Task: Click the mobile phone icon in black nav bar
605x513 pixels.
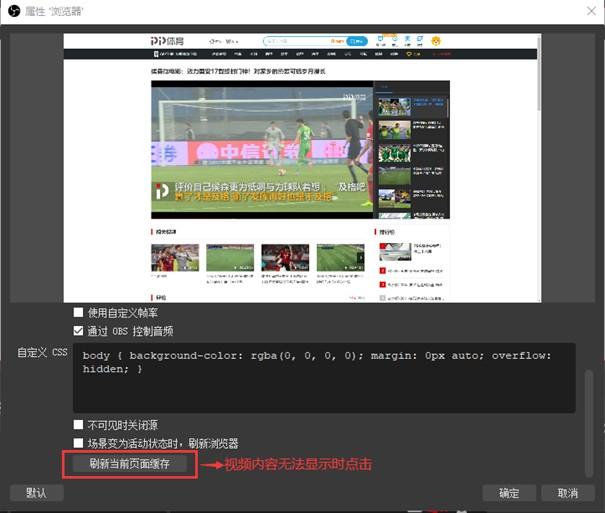Action: (x=156, y=54)
